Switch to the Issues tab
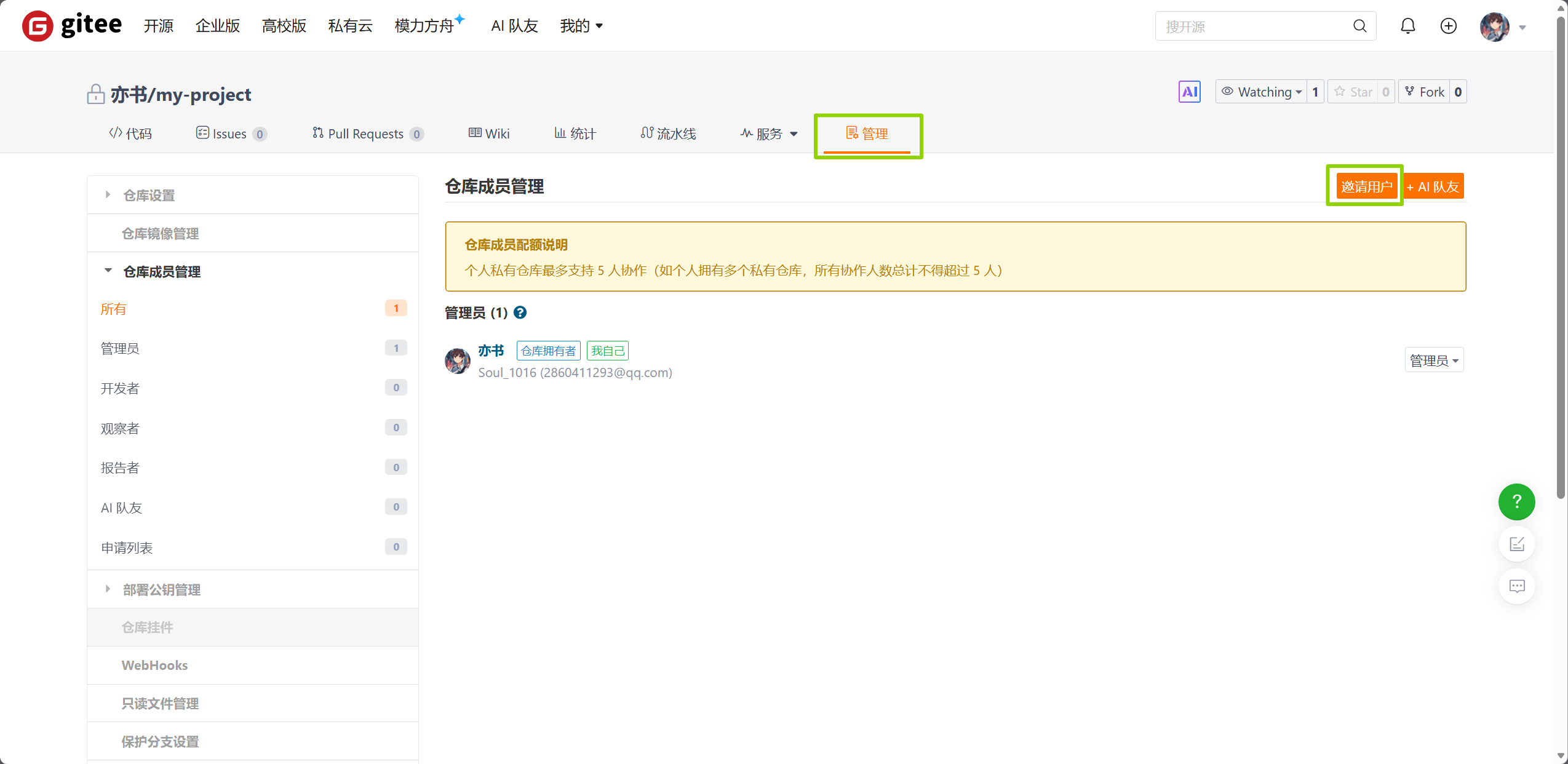 [228, 133]
